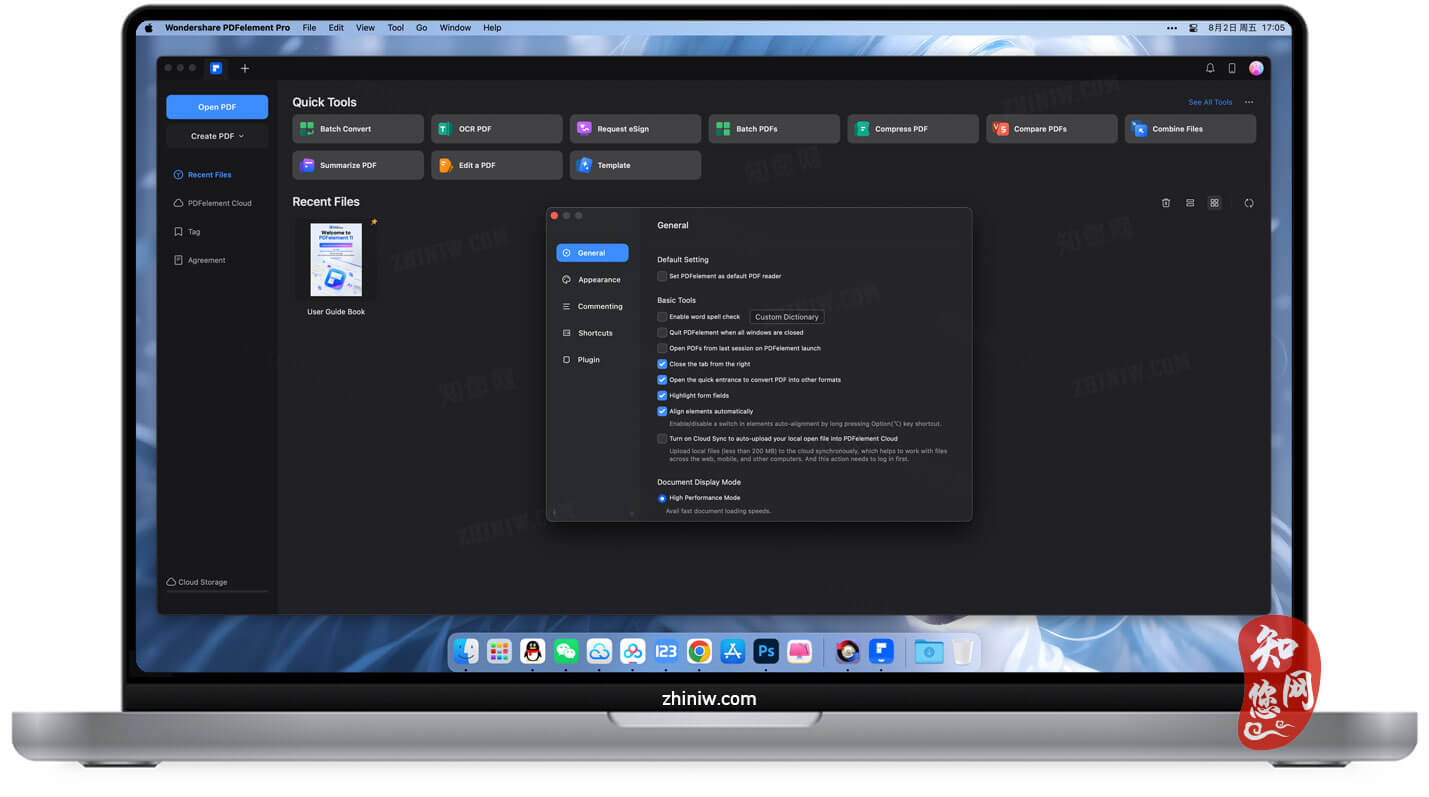
Task: Click the PDFelement home tab icon
Action: pos(216,68)
